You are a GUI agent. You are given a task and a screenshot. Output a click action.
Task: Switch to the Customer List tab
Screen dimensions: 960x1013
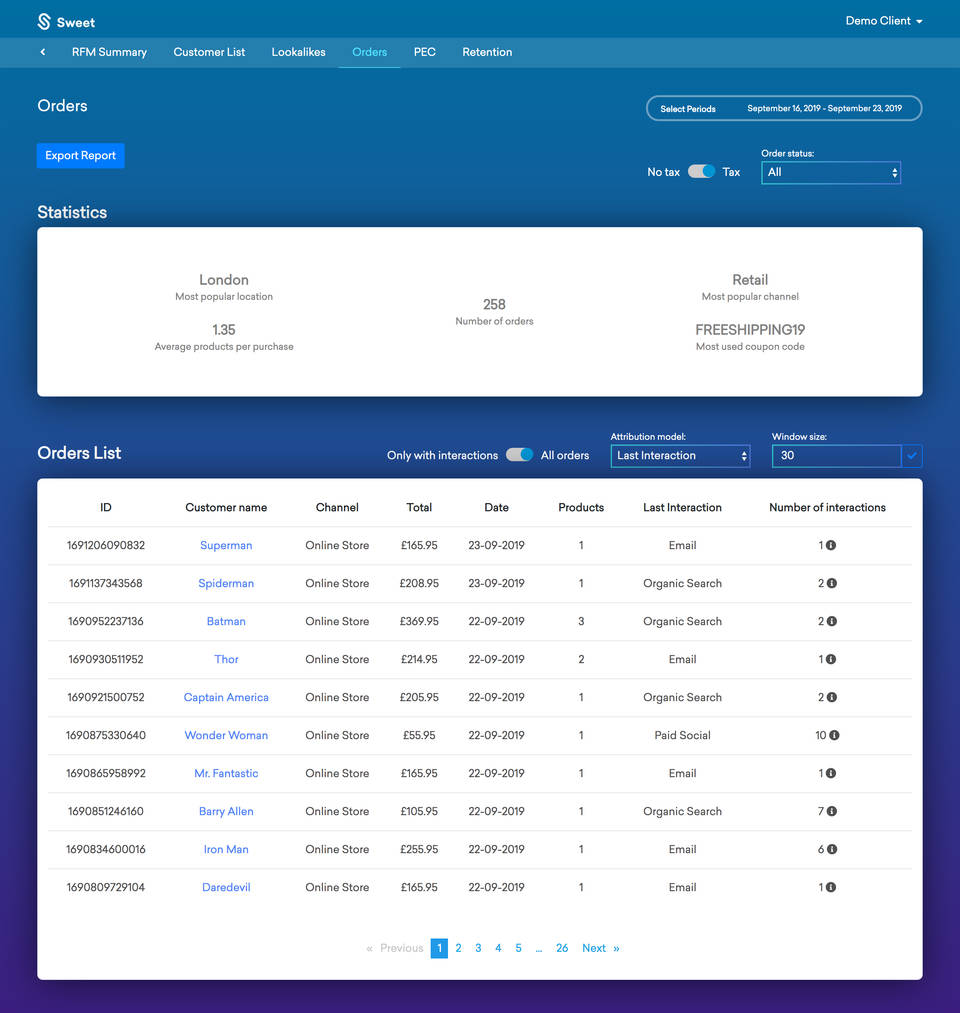(209, 52)
